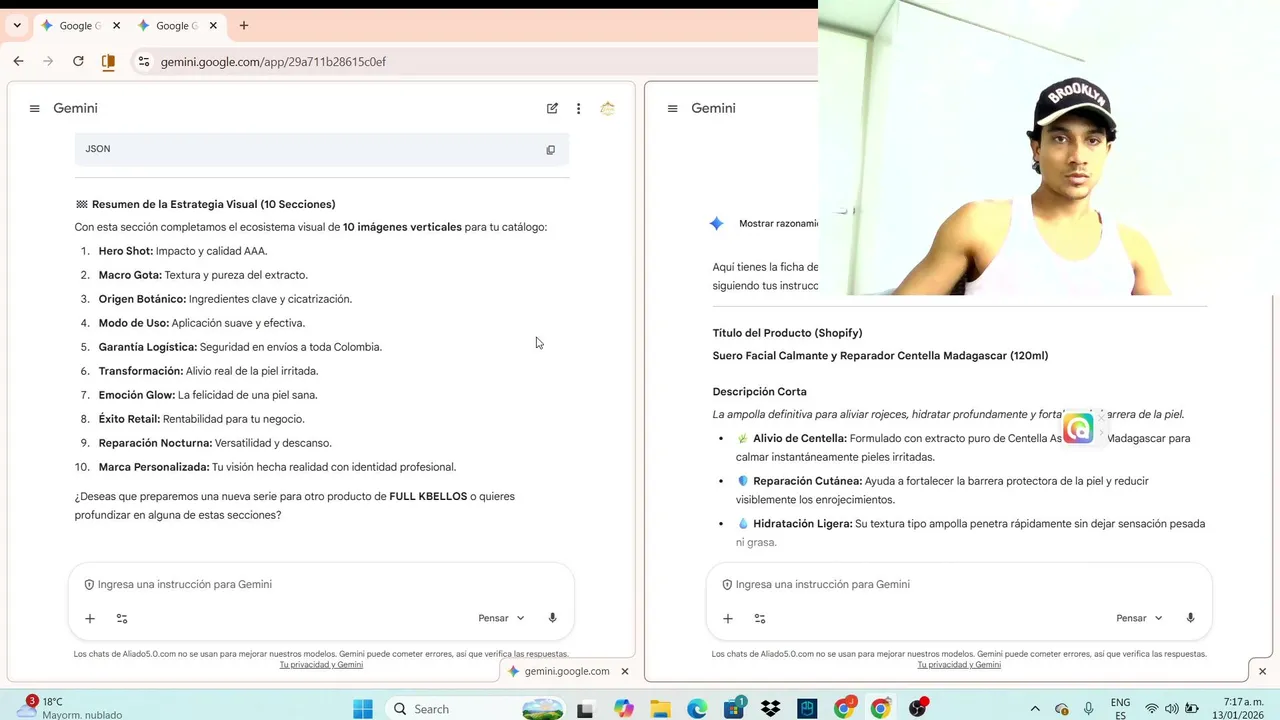
Task: Open Copilot from the taskbar
Action: coord(624,709)
